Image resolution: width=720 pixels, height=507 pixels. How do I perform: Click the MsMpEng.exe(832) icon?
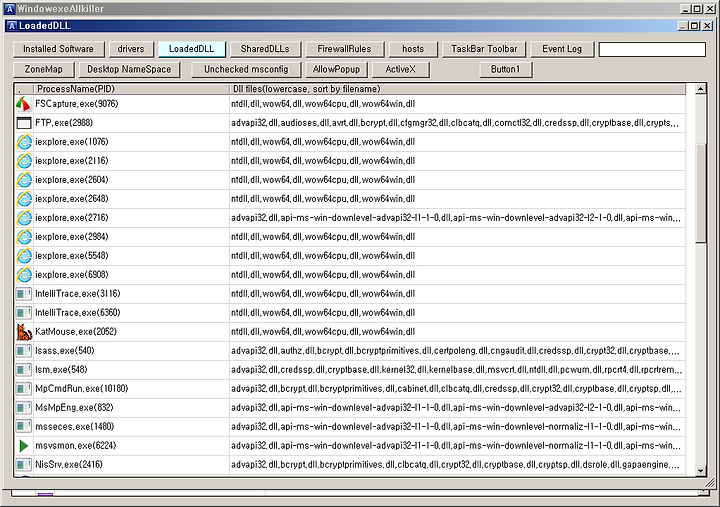click(x=24, y=408)
